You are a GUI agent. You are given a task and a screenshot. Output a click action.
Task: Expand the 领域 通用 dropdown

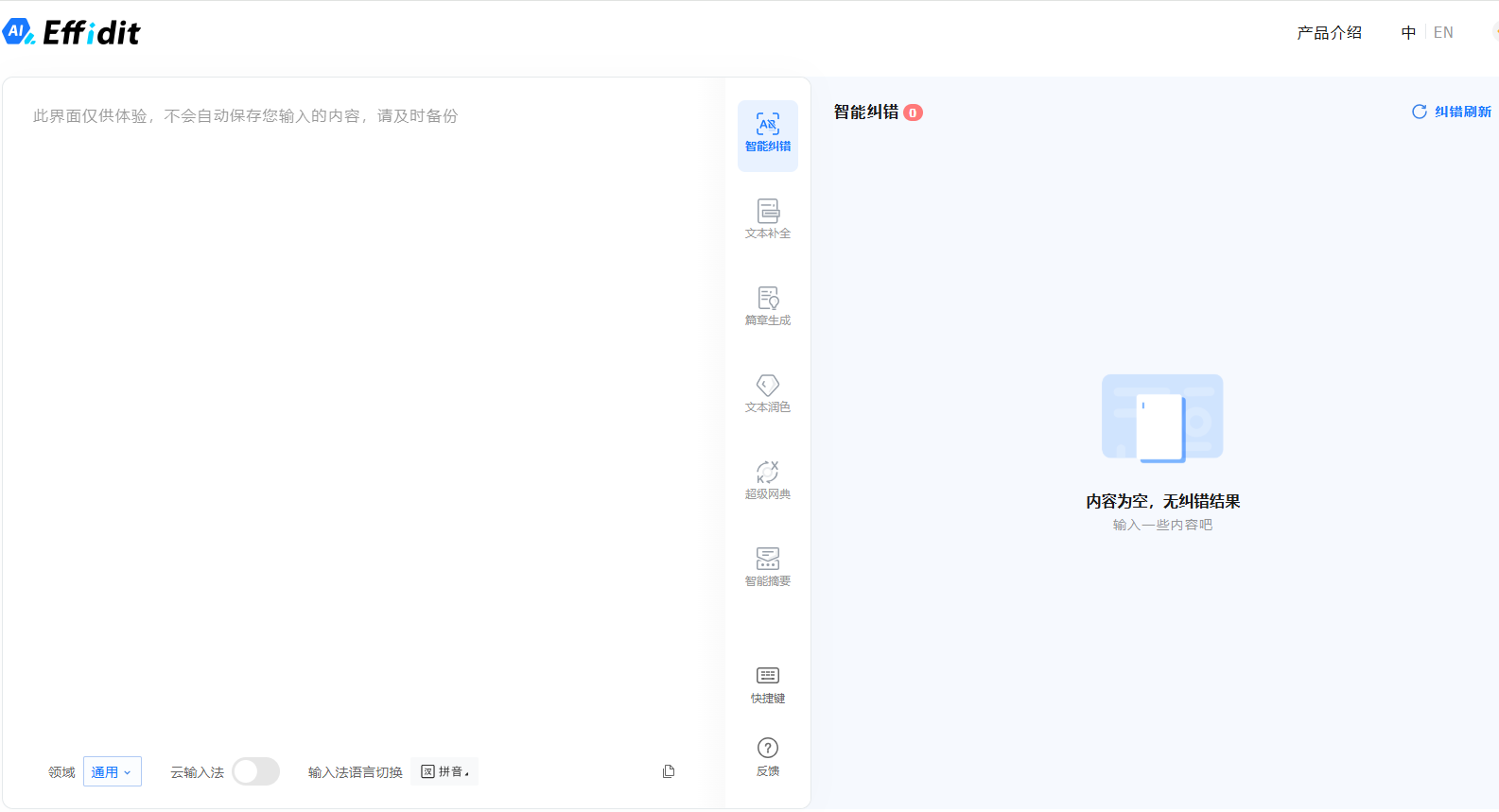(112, 772)
